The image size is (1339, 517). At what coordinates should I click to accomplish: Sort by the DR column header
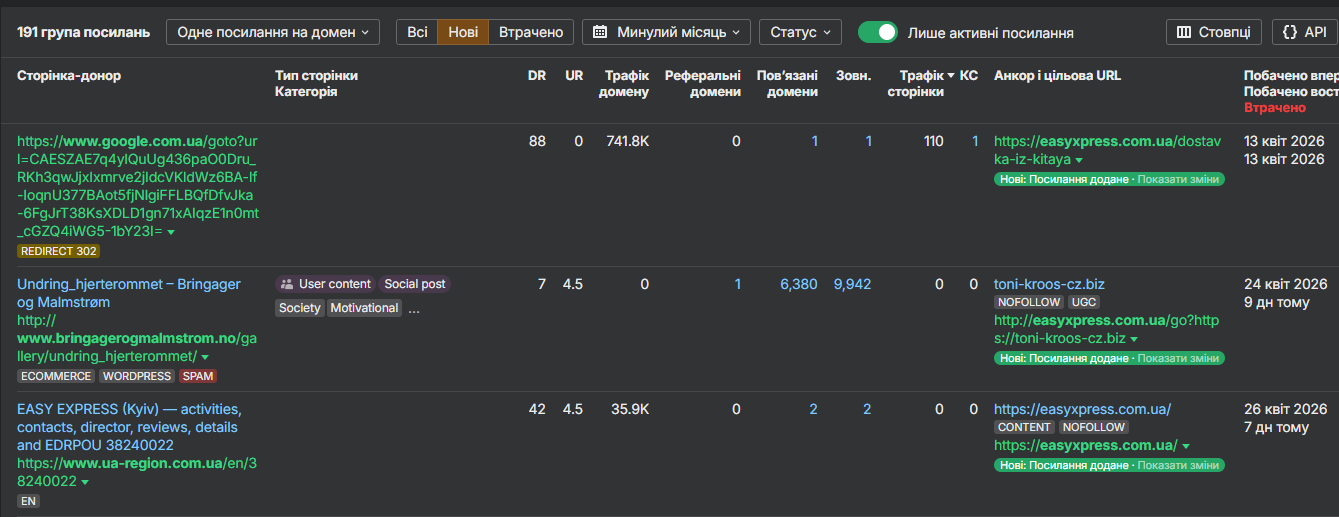pos(537,75)
